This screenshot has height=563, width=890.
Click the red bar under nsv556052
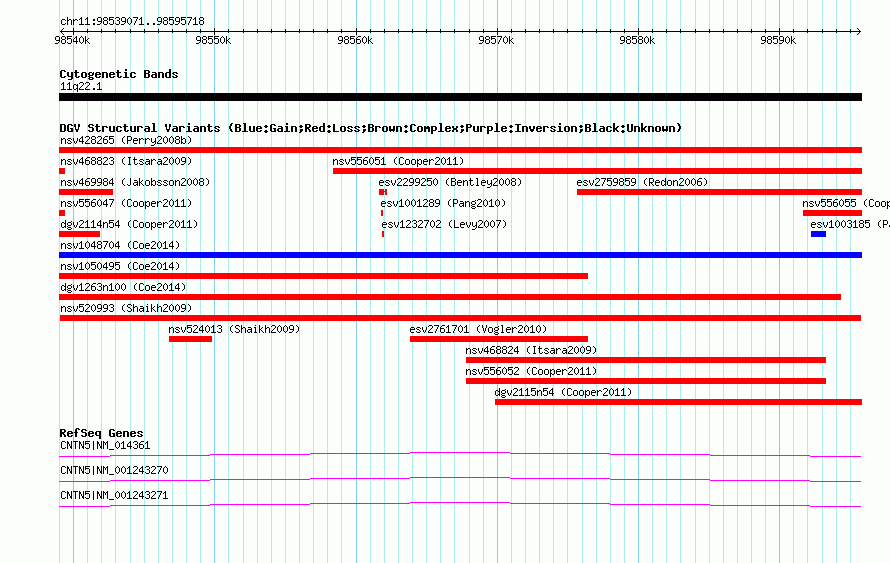pyautogui.click(x=646, y=381)
